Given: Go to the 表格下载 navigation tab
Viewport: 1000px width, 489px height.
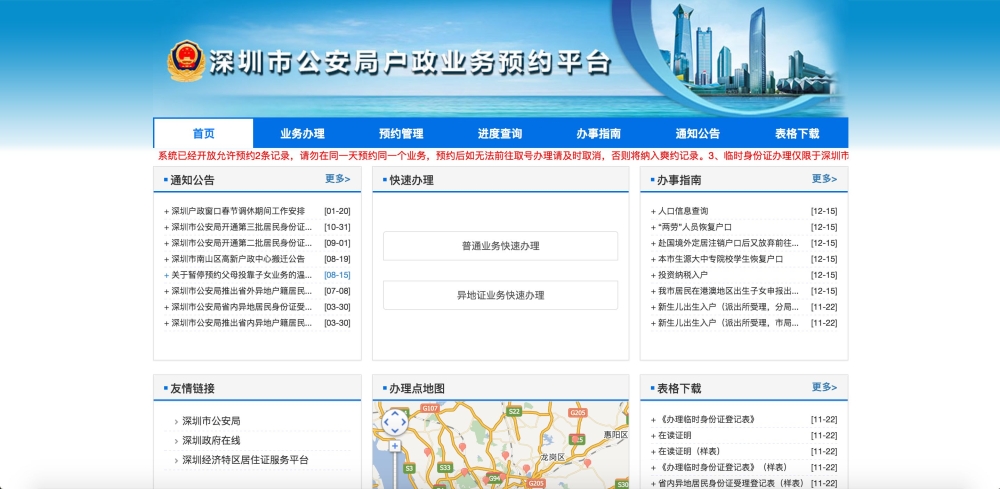Looking at the screenshot, I should (x=797, y=133).
